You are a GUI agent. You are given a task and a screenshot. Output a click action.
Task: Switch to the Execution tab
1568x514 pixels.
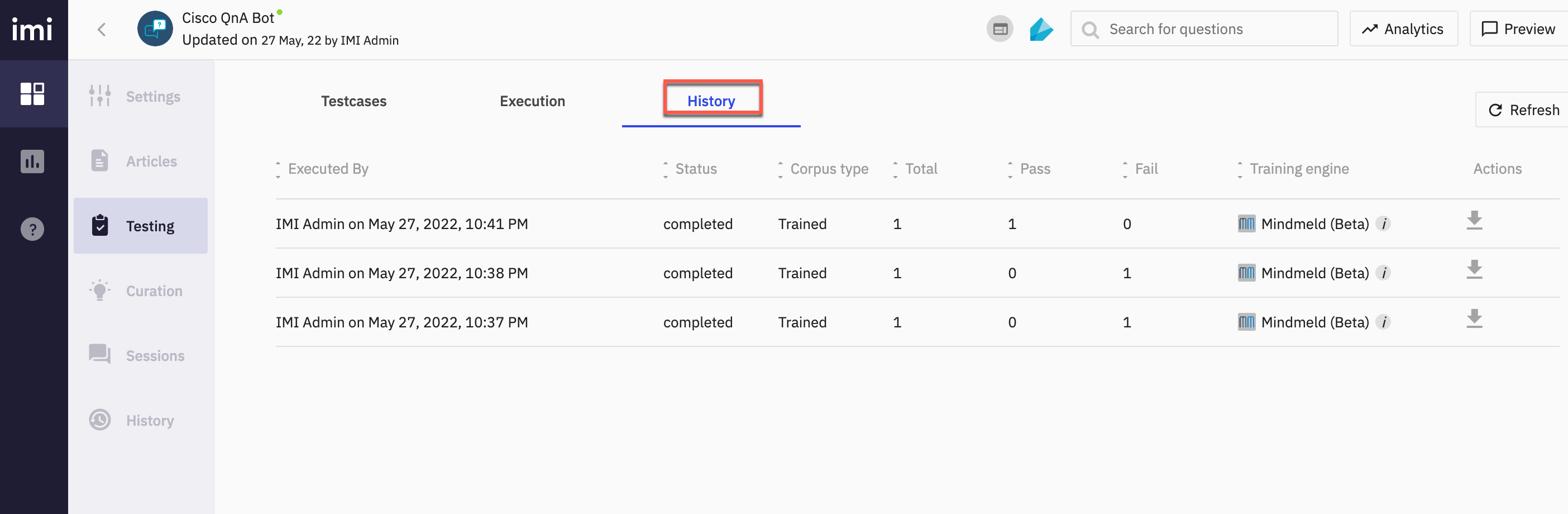pyautogui.click(x=533, y=101)
